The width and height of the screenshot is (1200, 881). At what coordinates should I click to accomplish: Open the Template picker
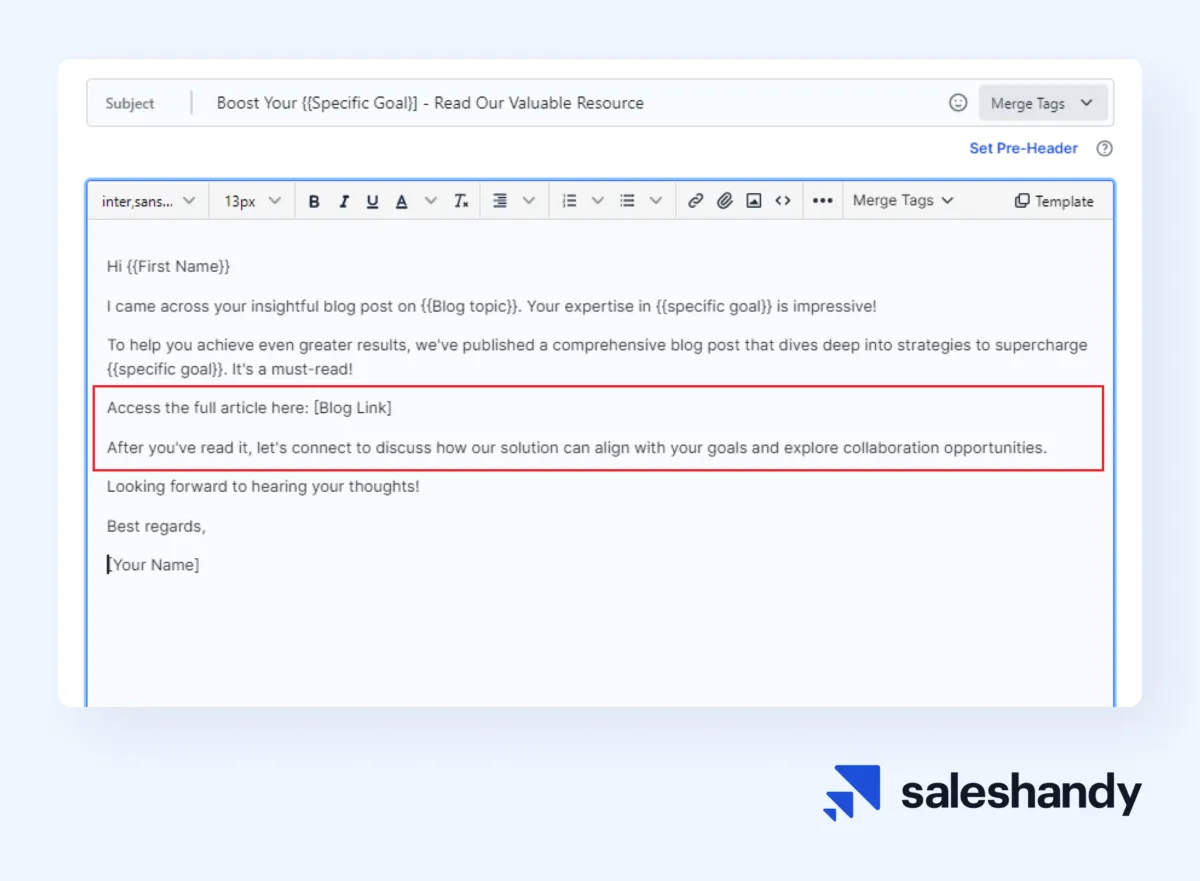pos(1054,201)
